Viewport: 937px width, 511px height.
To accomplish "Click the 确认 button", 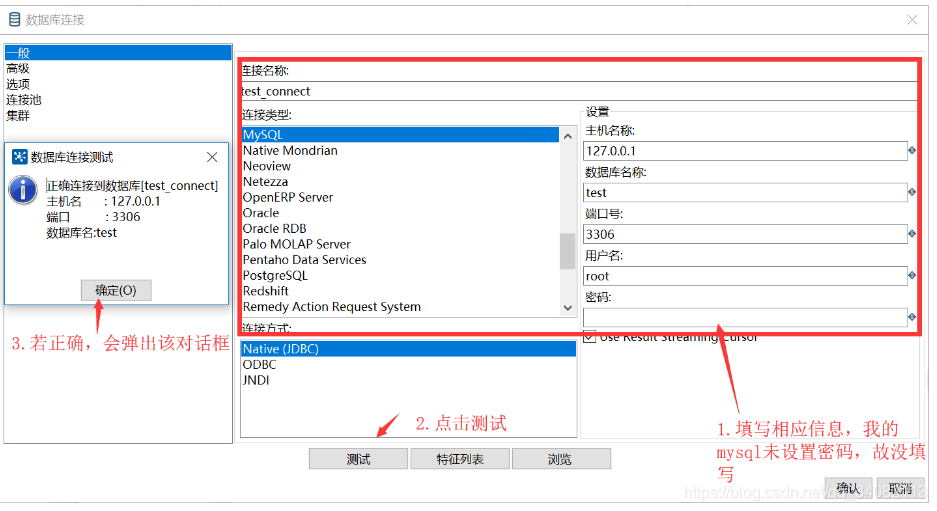I will tap(849, 488).
